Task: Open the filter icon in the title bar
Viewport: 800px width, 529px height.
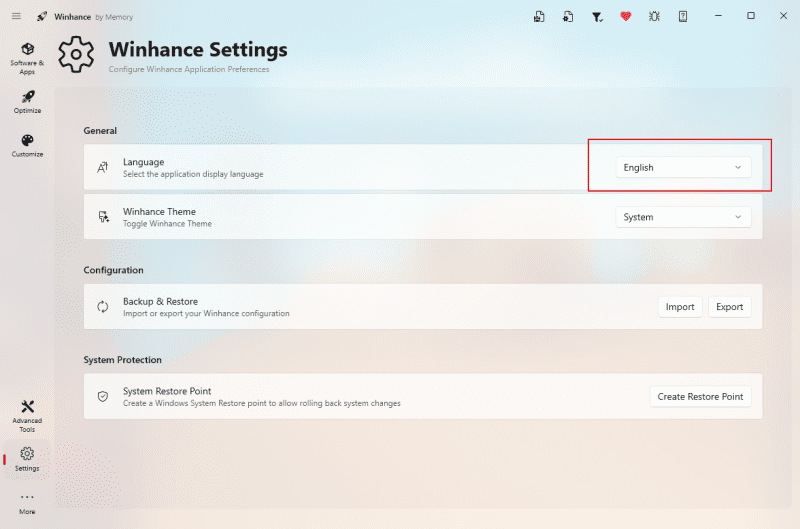Action: [597, 17]
